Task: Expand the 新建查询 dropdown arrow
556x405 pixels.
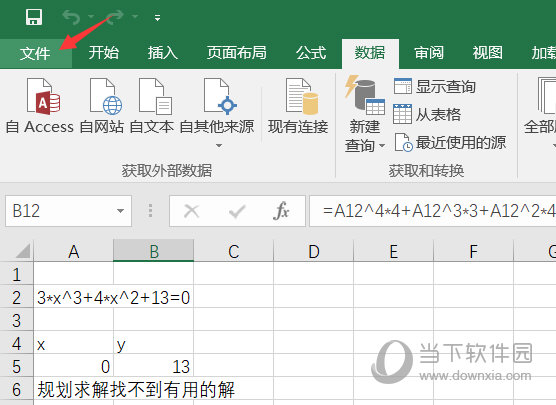Action: pyautogui.click(x=382, y=146)
